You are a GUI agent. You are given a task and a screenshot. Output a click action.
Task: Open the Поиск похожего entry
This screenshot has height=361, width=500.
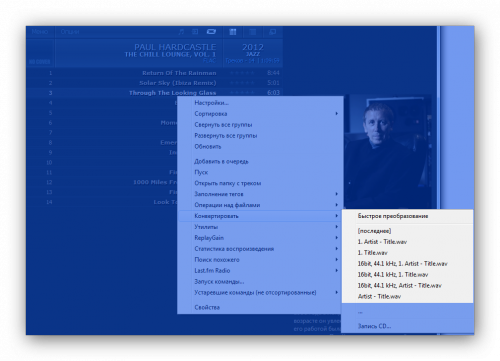point(260,260)
